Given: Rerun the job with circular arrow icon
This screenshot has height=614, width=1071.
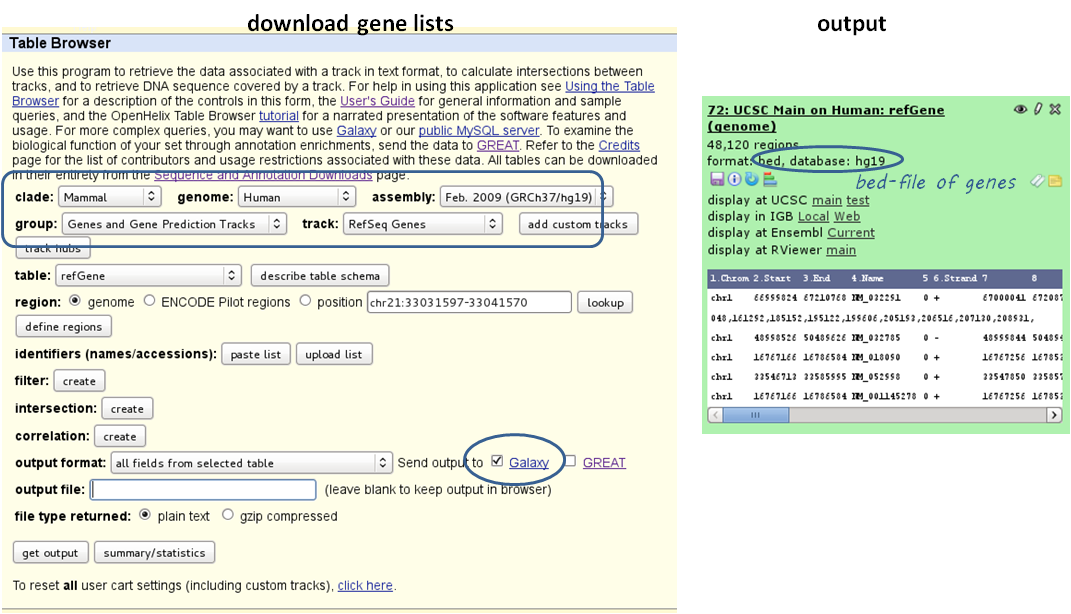Looking at the screenshot, I should (751, 179).
